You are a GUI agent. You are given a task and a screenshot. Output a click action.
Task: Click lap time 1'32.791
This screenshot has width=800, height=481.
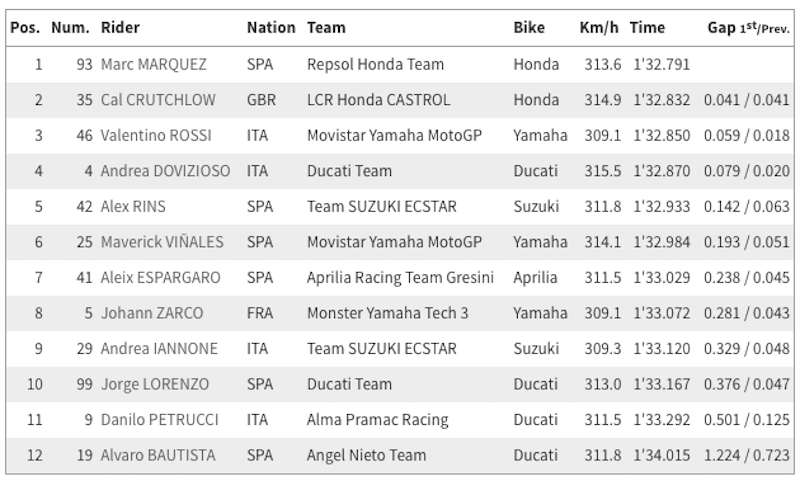pyautogui.click(x=661, y=65)
